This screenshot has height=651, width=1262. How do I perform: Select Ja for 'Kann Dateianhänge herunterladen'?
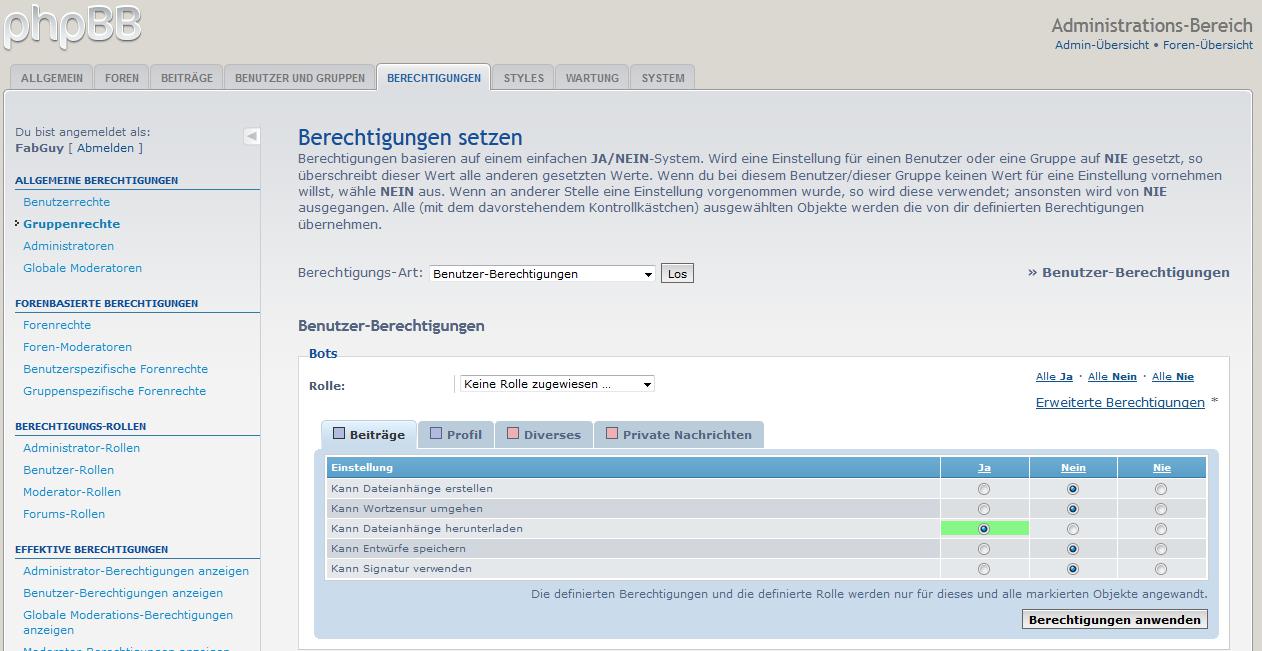click(x=984, y=529)
